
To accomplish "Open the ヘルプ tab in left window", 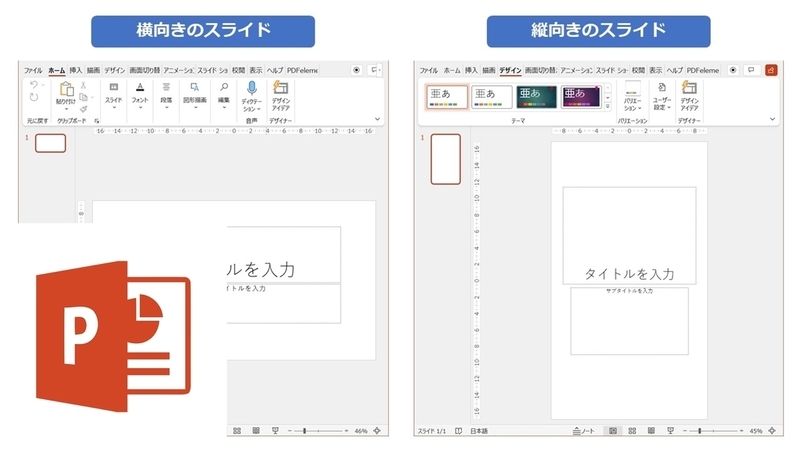I will point(275,70).
